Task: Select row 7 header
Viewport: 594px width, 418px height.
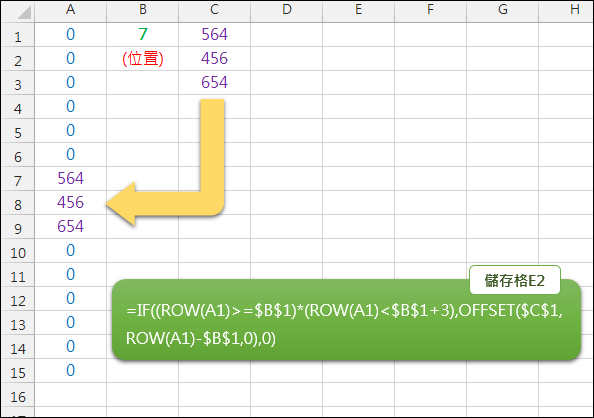Action: (x=18, y=179)
